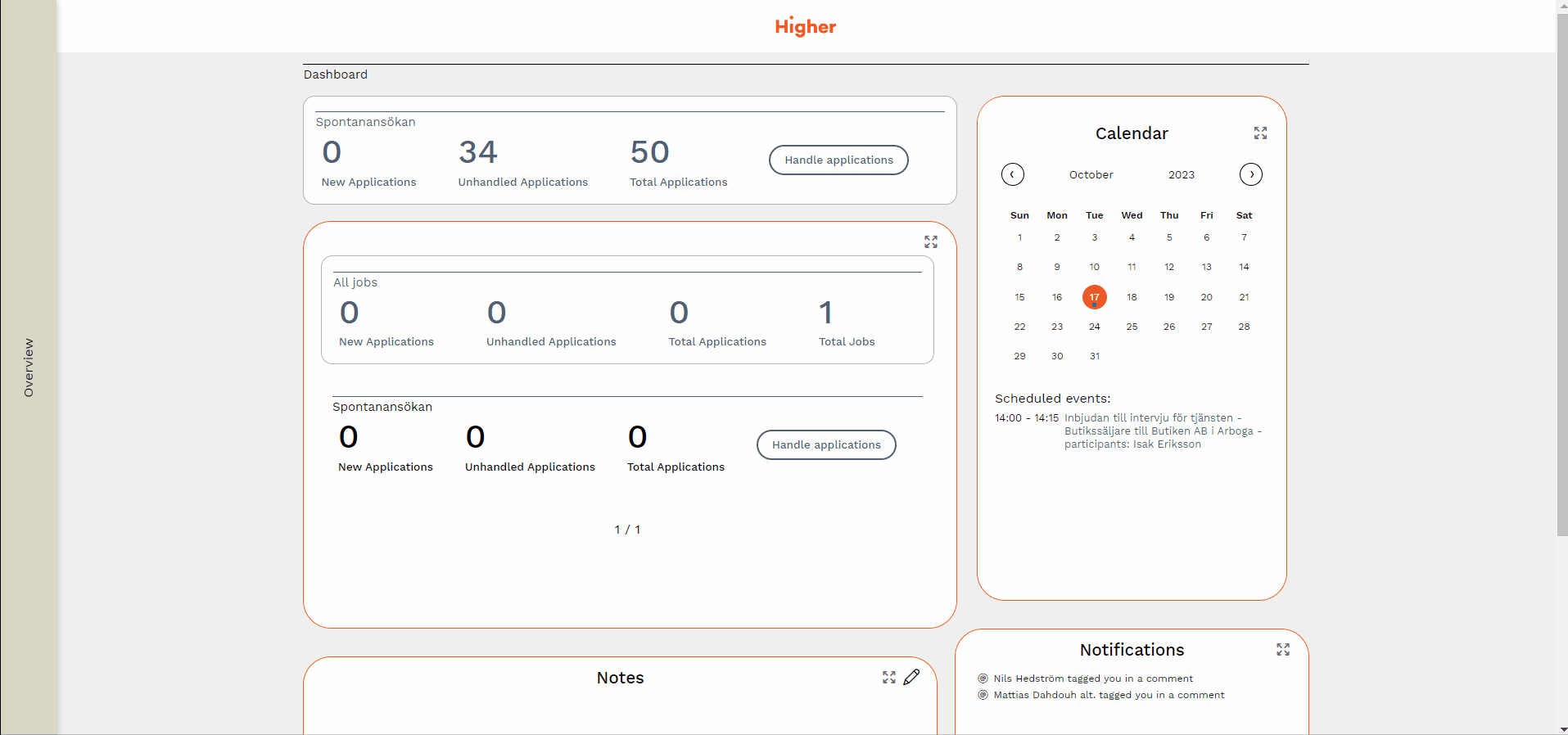Open Mattias Dahdouh tagged comment notification

(x=1108, y=695)
